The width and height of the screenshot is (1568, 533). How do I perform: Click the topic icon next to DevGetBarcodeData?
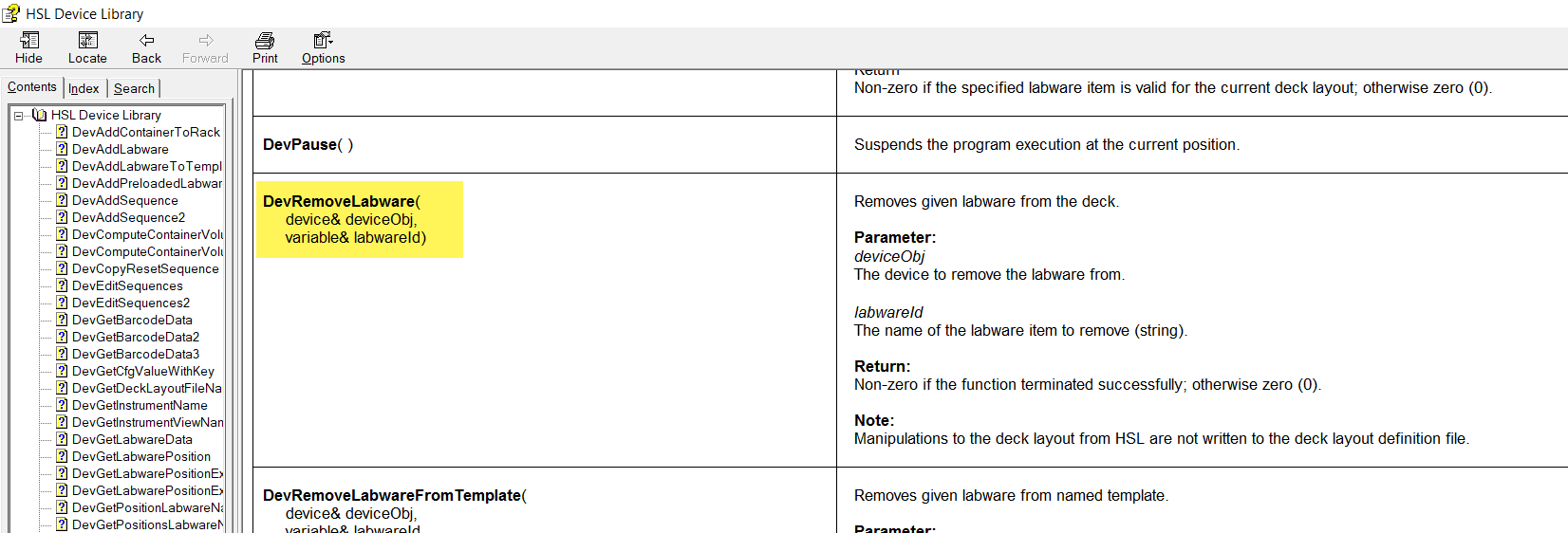pyautogui.click(x=62, y=320)
